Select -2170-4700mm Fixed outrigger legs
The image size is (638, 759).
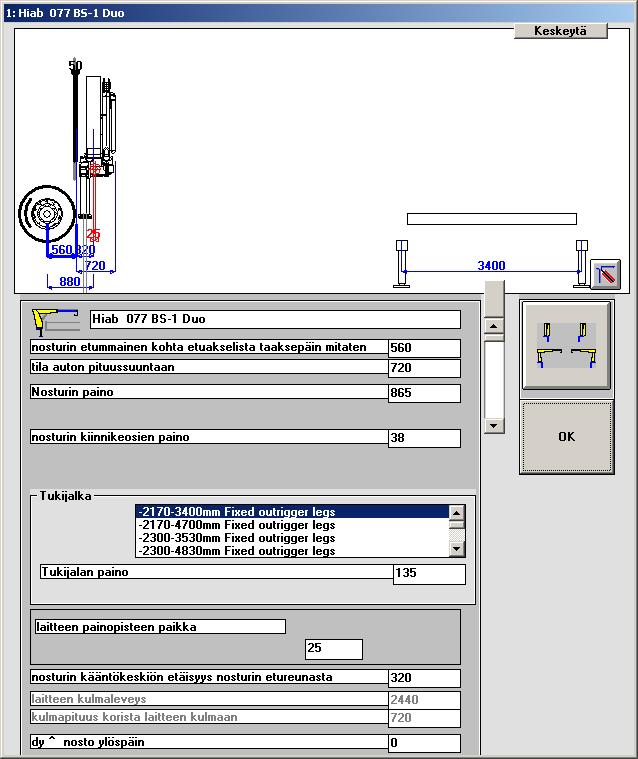(x=292, y=525)
